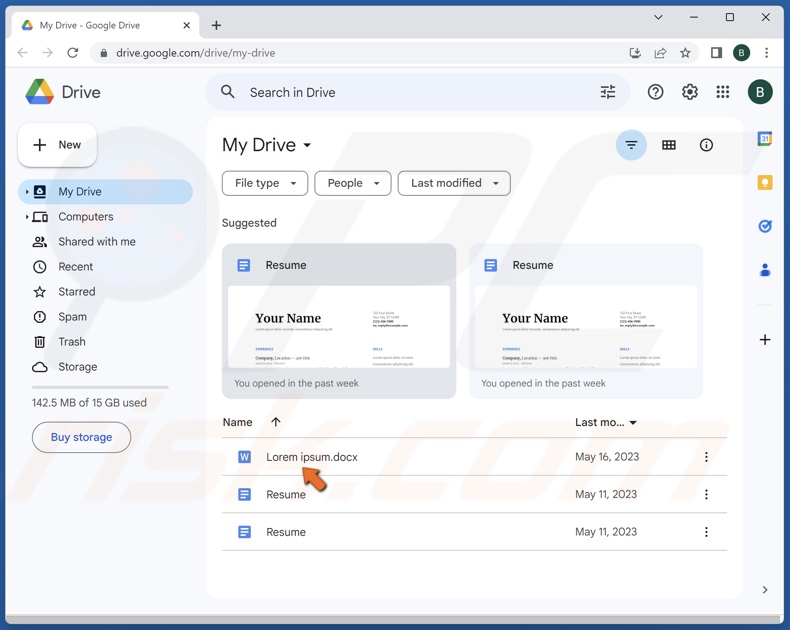Open the Trash section

[72, 342]
